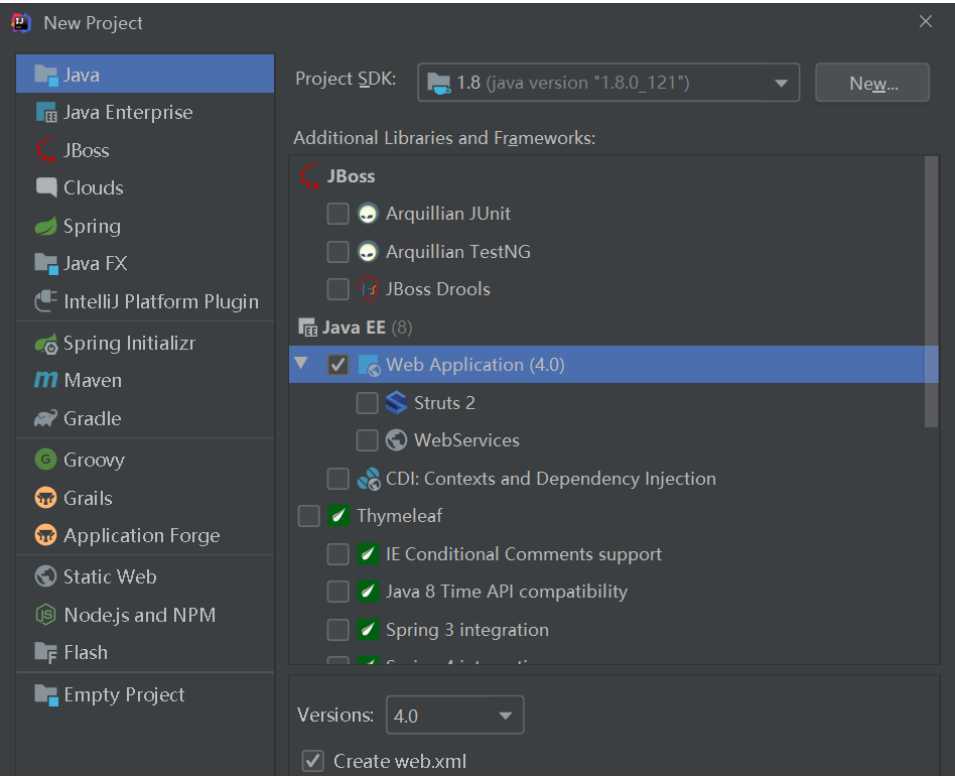Image resolution: width=955 pixels, height=777 pixels.
Task: Select the Web Application (4.0) row
Action: pyautogui.click(x=613, y=365)
